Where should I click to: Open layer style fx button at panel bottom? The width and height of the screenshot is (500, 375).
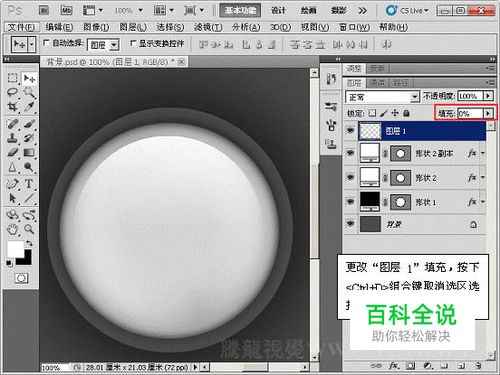point(393,366)
